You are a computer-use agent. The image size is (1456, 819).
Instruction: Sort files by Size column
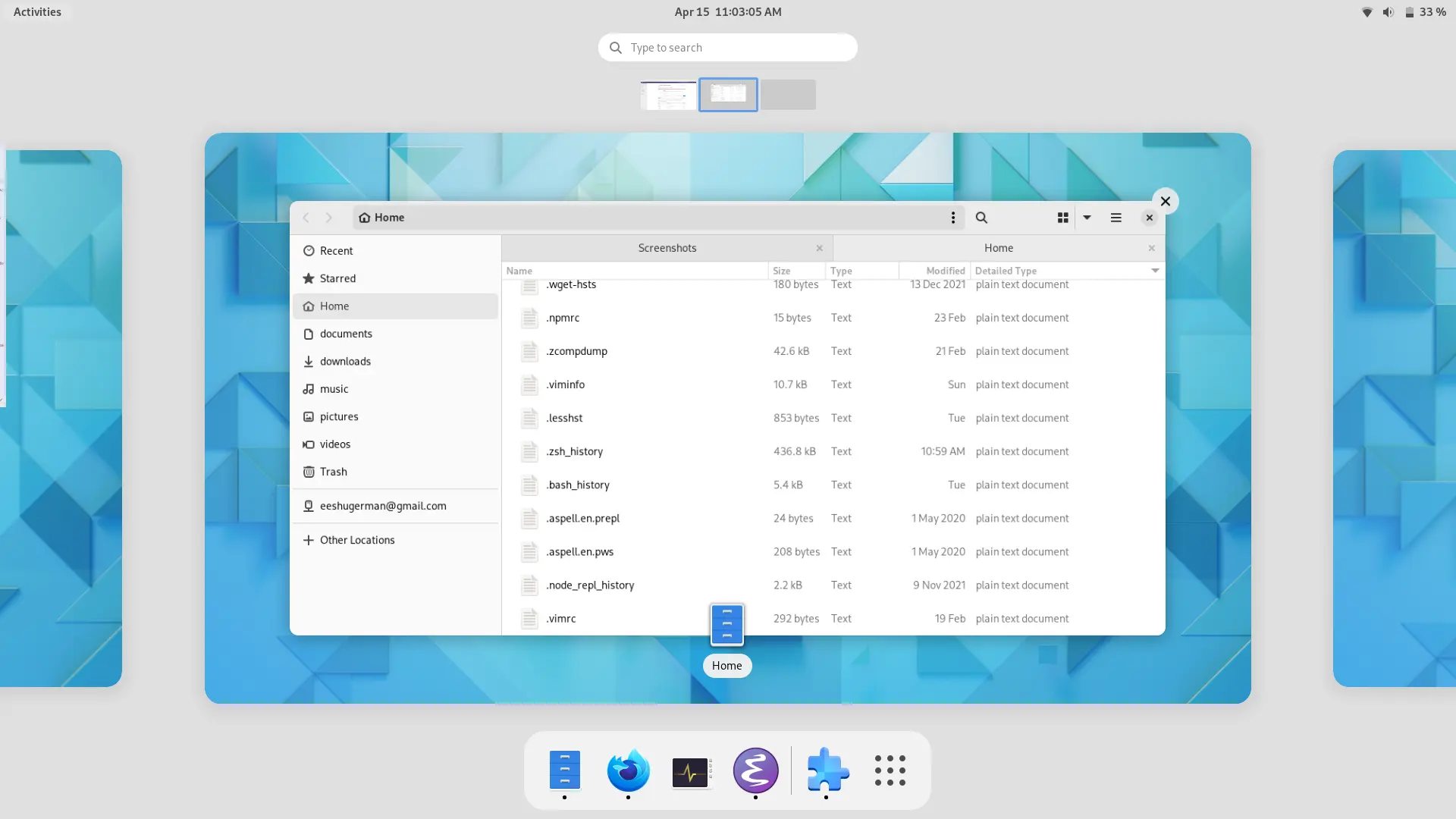(781, 271)
